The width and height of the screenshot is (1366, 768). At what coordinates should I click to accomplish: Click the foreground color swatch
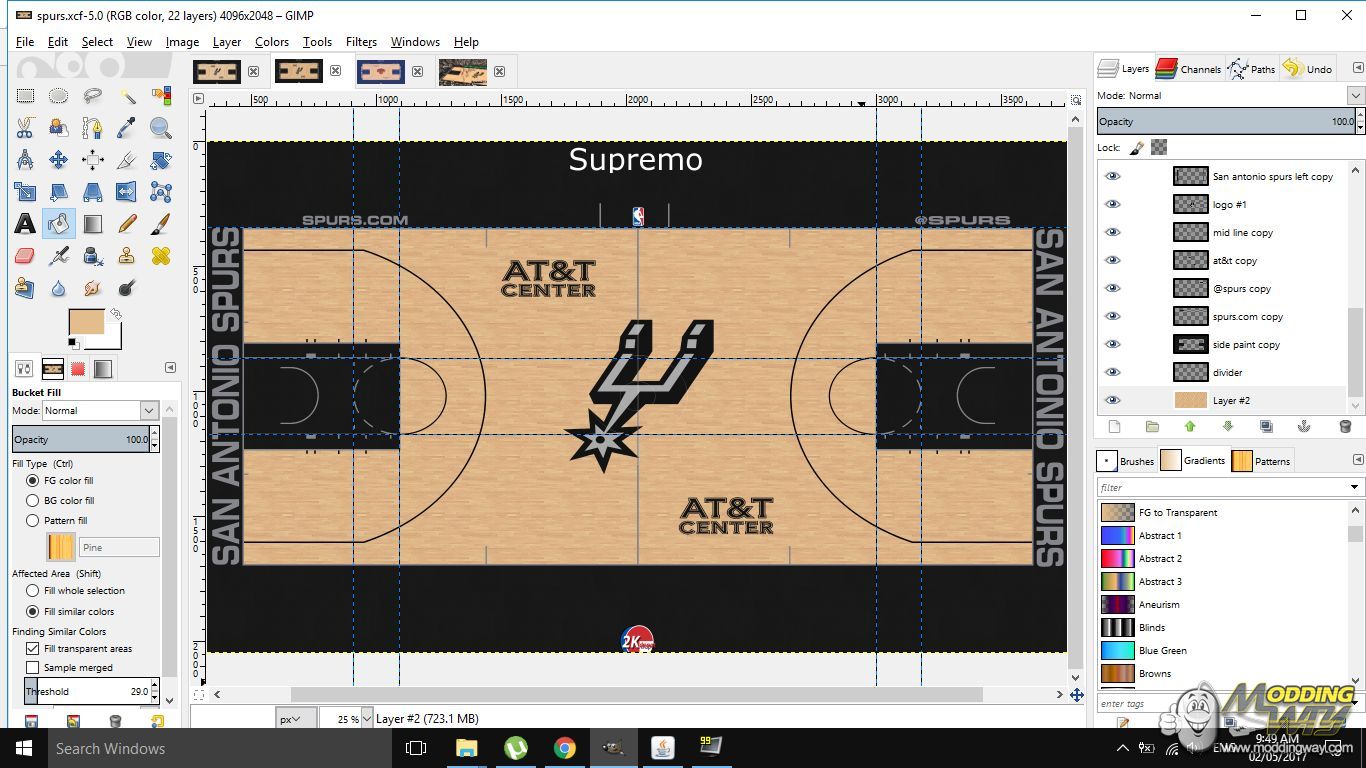click(86, 323)
